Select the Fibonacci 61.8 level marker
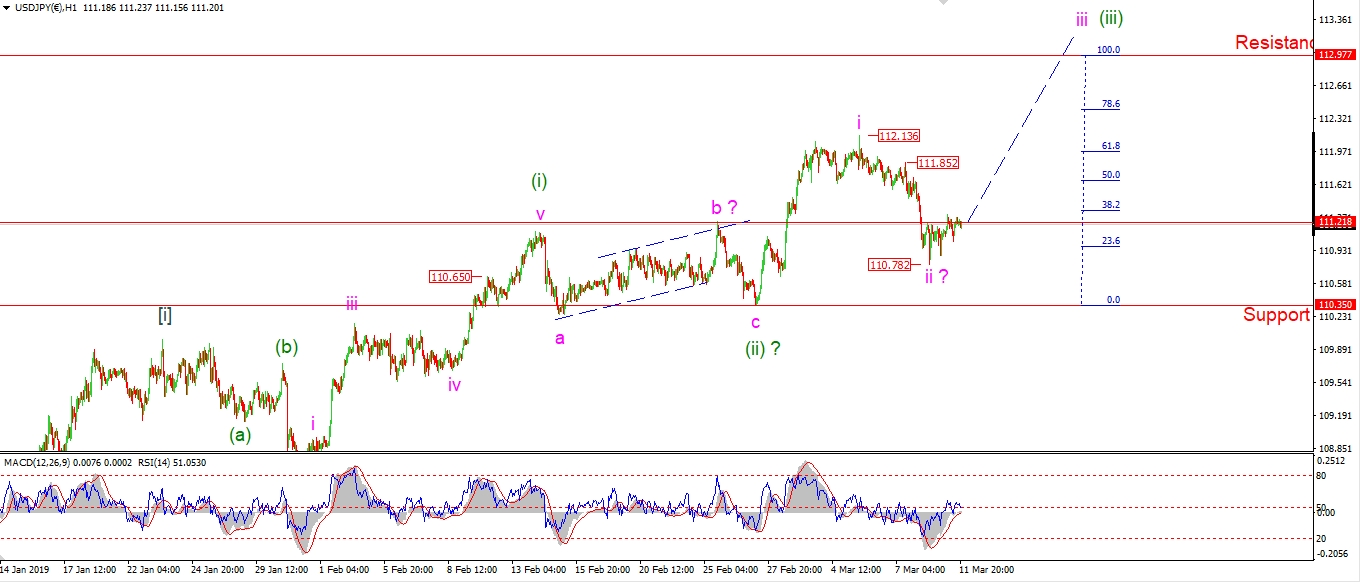The height and width of the screenshot is (583, 1361). [1110, 146]
